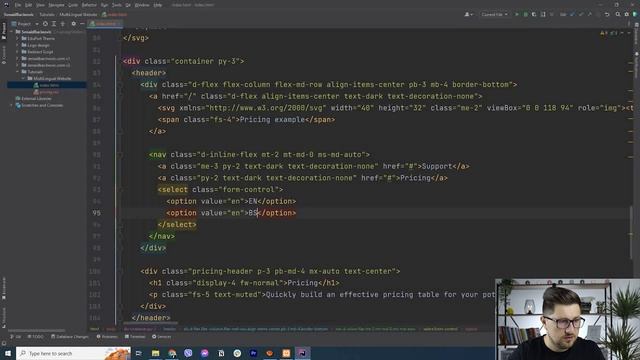Image resolution: width=640 pixels, height=360 pixels.
Task: Open the File menu
Action: point(18,5)
